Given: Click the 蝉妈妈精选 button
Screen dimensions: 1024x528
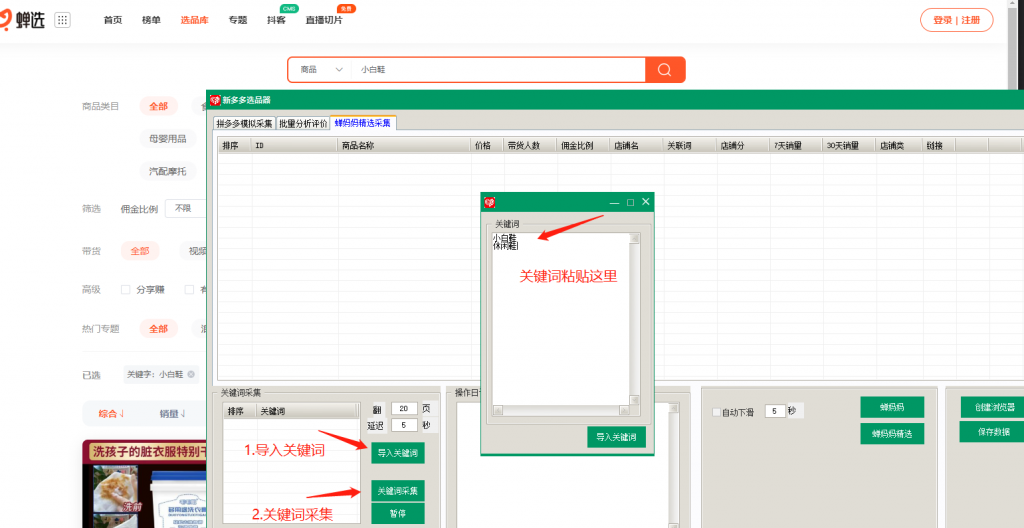Looking at the screenshot, I should (892, 433).
